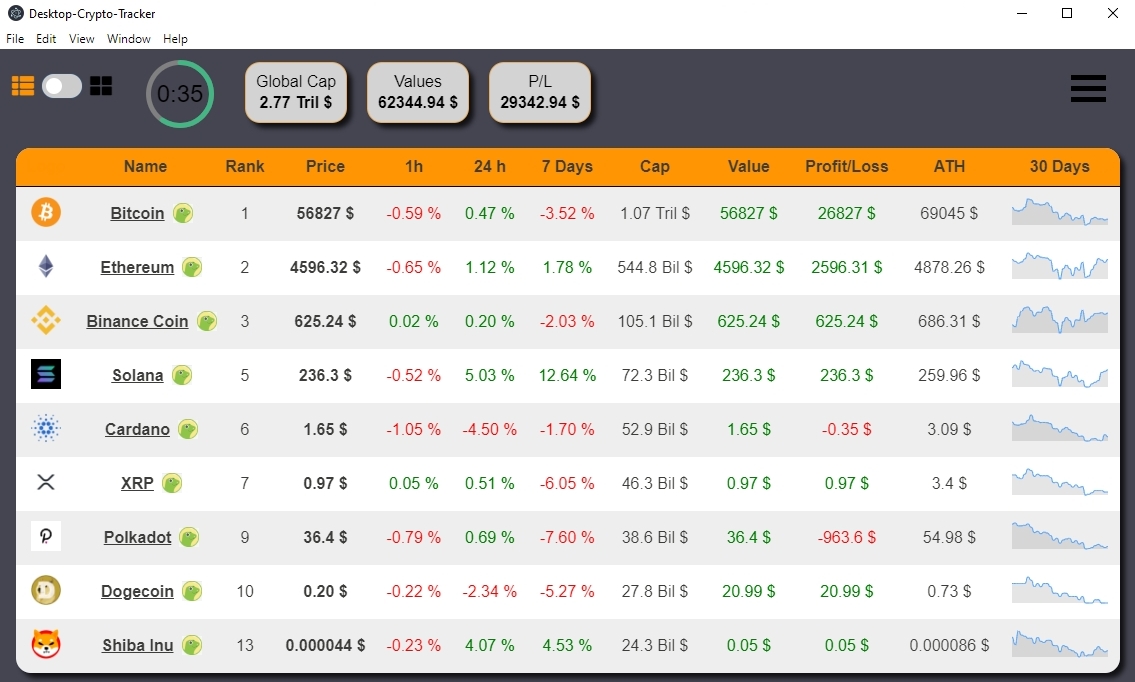This screenshot has width=1135, height=682.
Task: Click the Global Cap card
Action: 296,92
